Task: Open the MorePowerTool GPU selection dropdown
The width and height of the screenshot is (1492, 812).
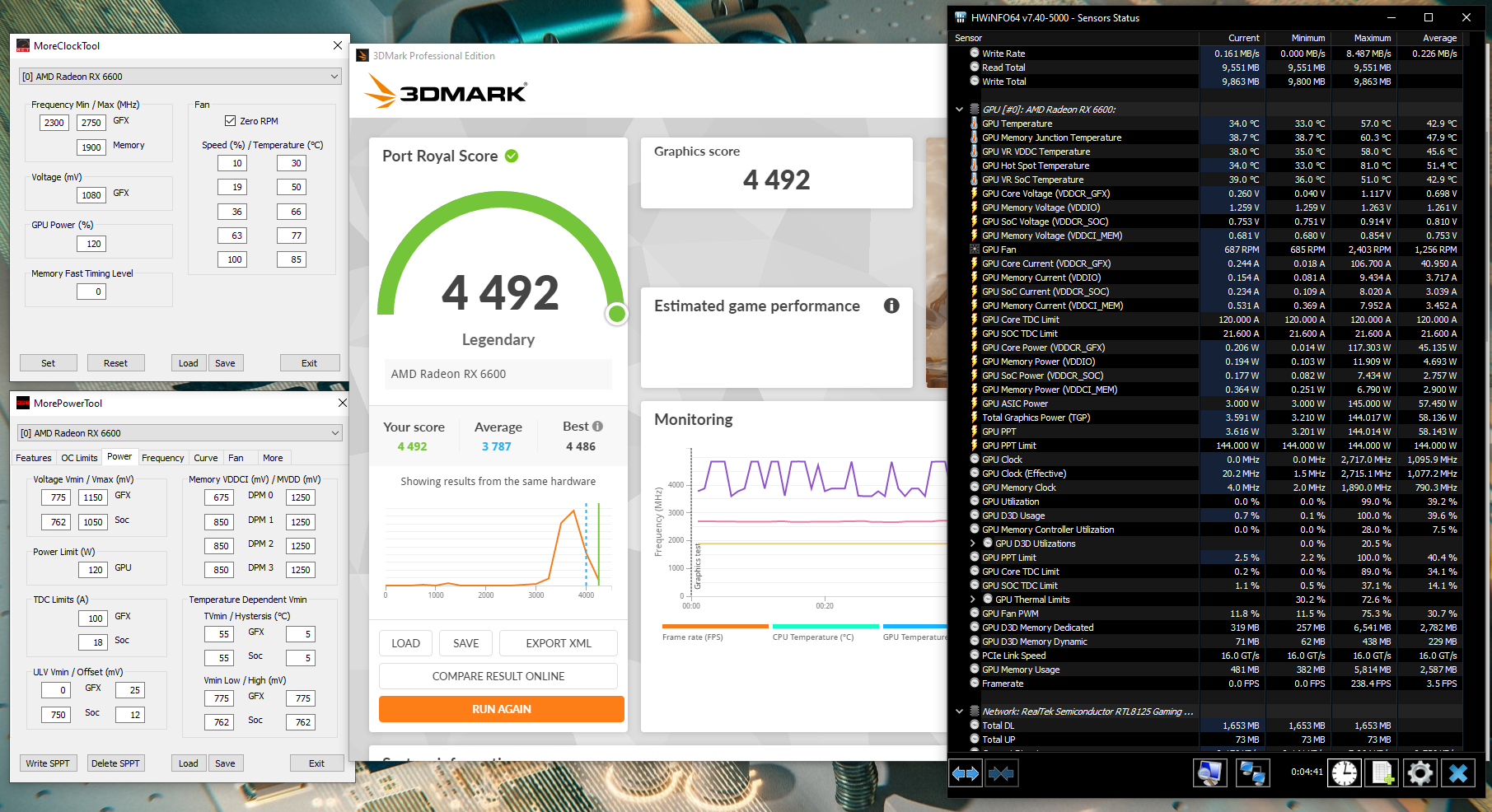Action: 180,433
